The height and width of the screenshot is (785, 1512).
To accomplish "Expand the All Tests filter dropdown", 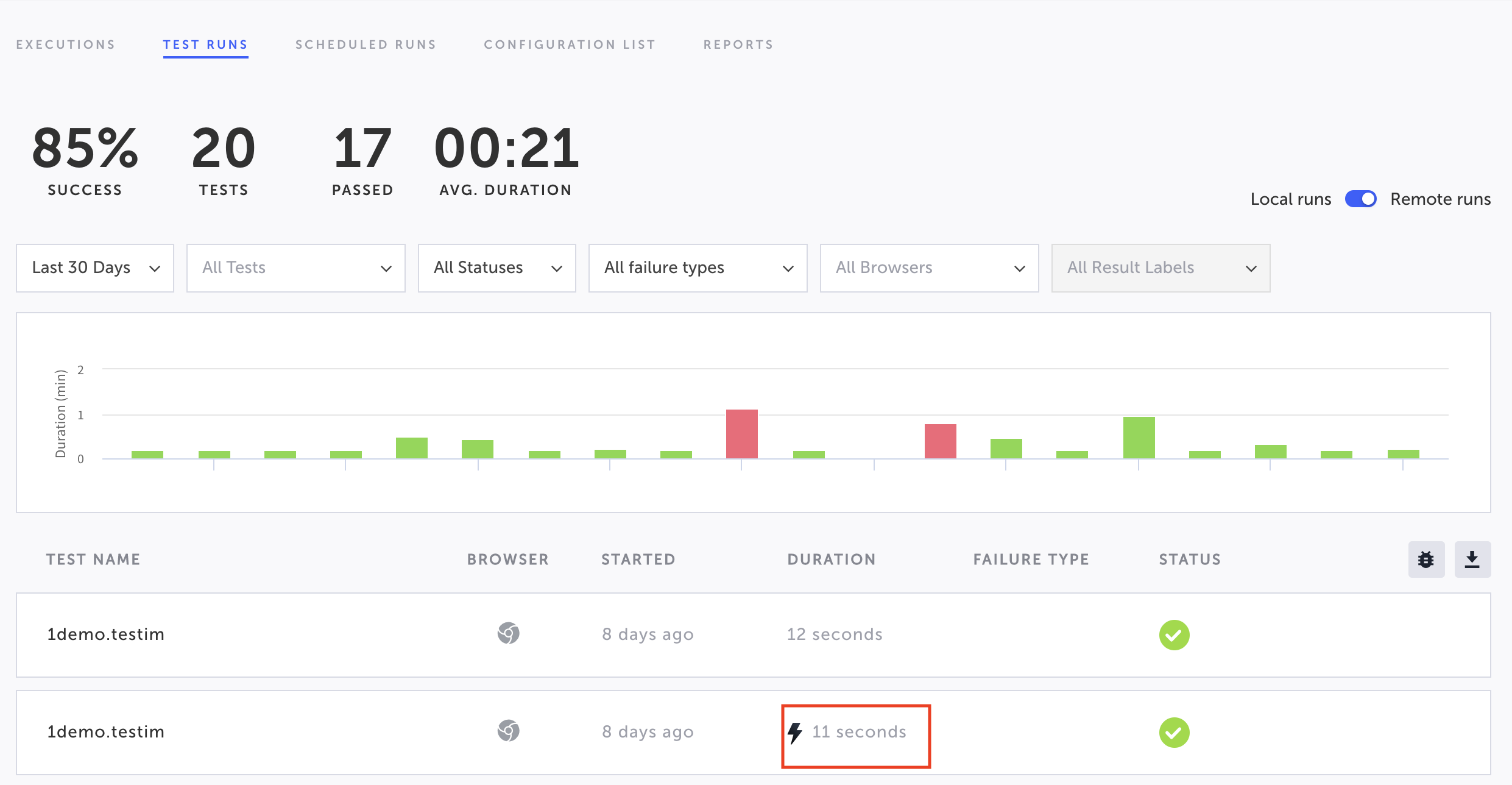I will [x=295, y=268].
